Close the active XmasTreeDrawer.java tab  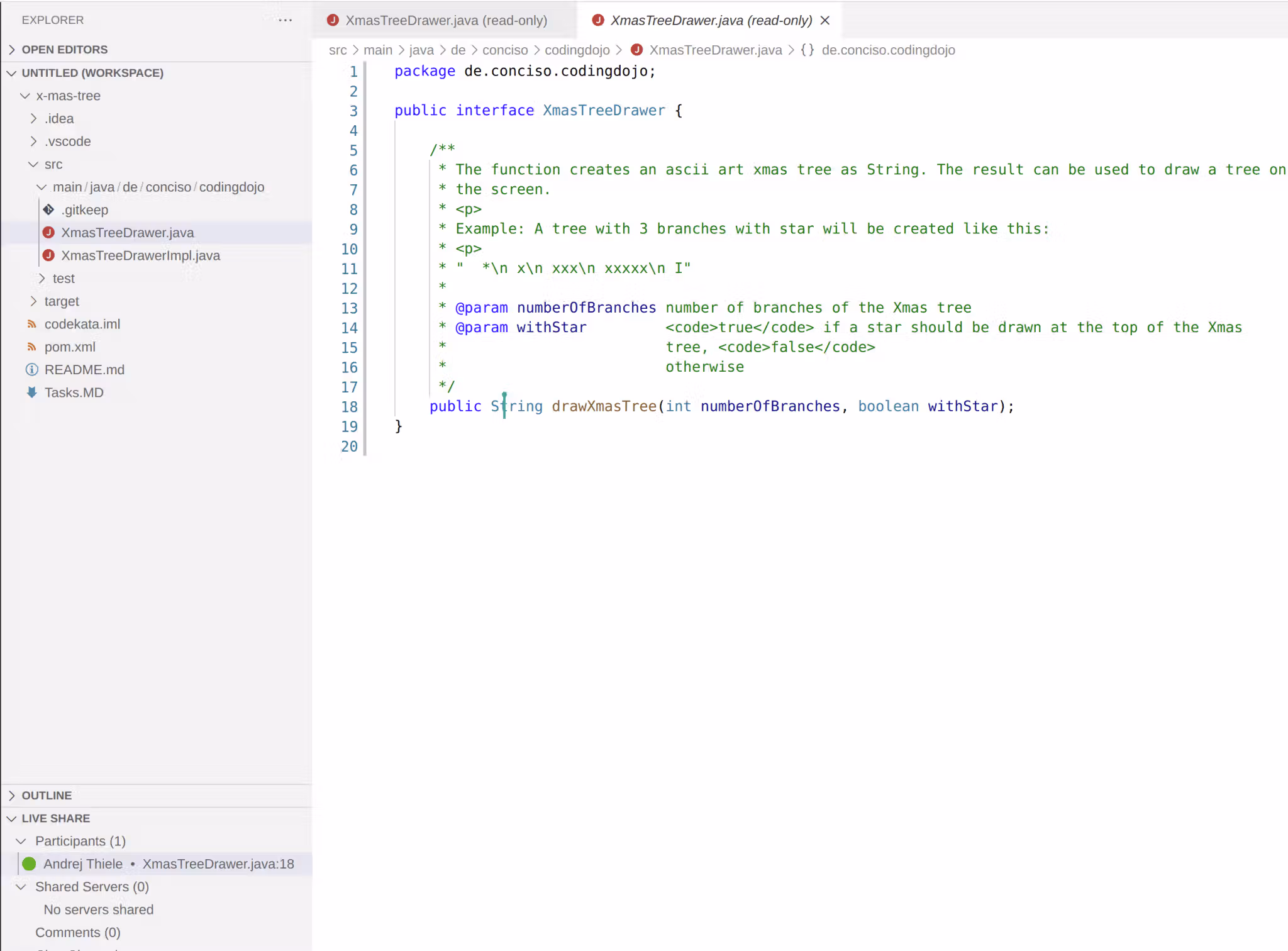(825, 20)
